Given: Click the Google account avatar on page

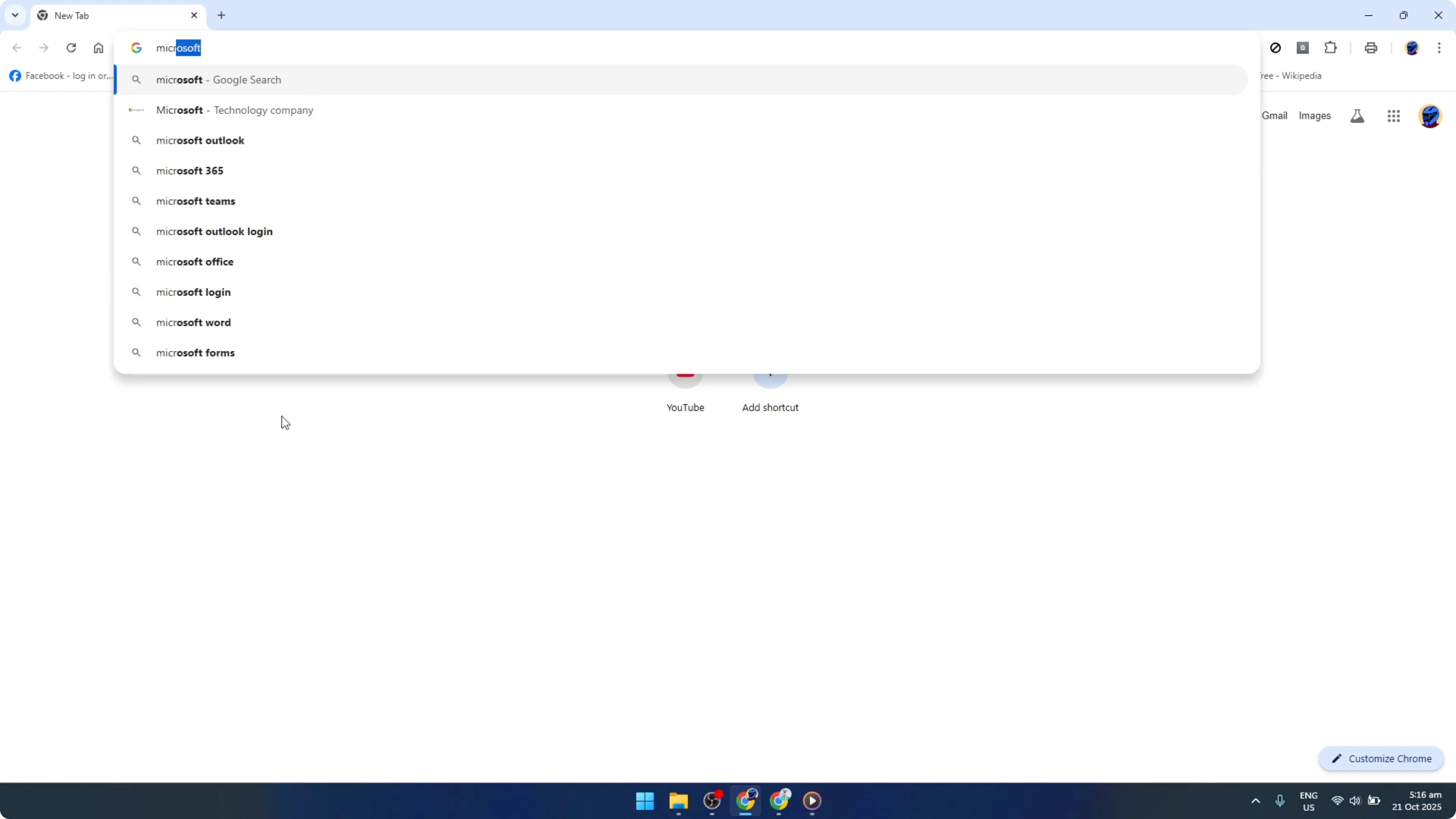Looking at the screenshot, I should tap(1430, 116).
